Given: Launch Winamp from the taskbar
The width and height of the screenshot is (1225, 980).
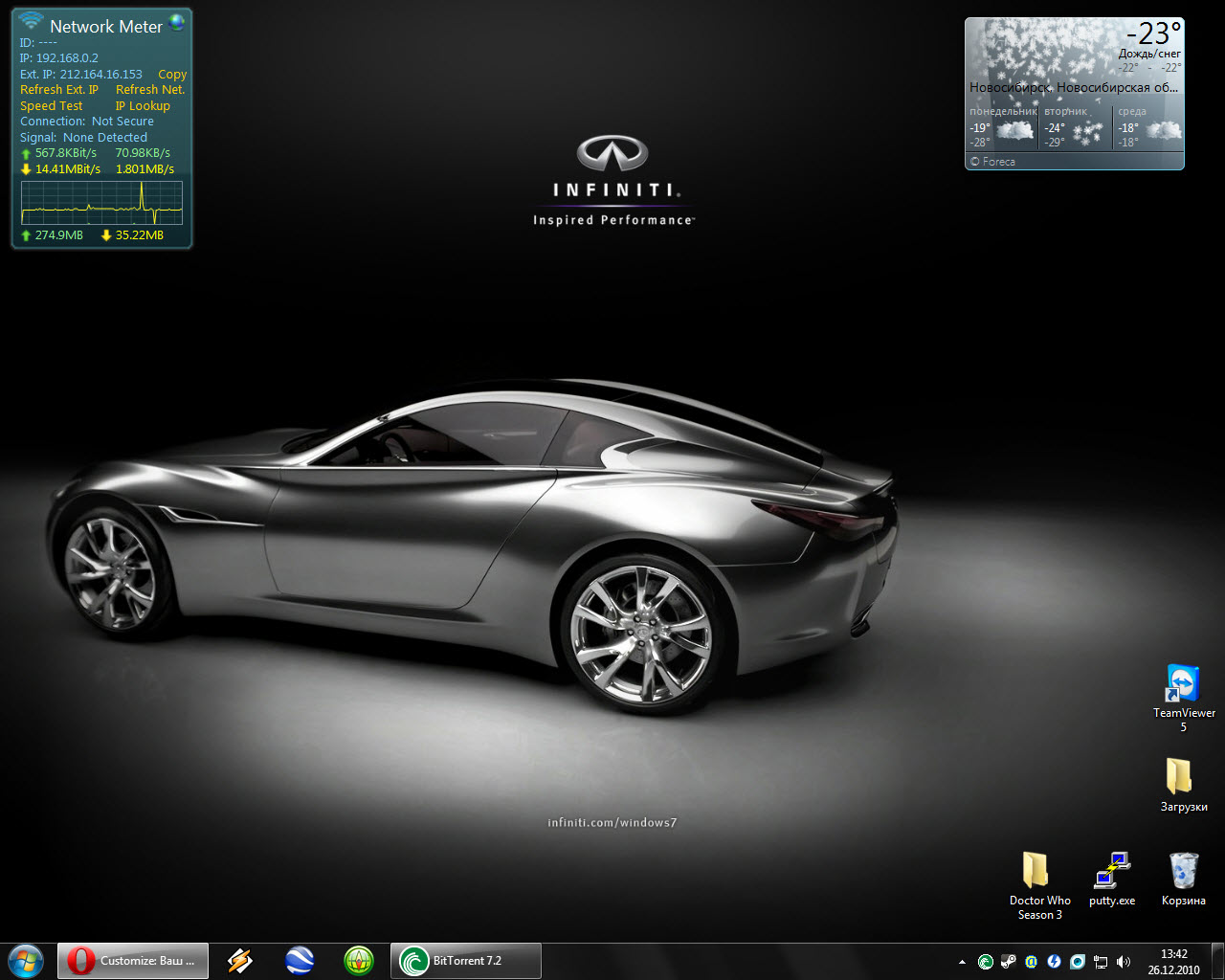Looking at the screenshot, I should 240,961.
